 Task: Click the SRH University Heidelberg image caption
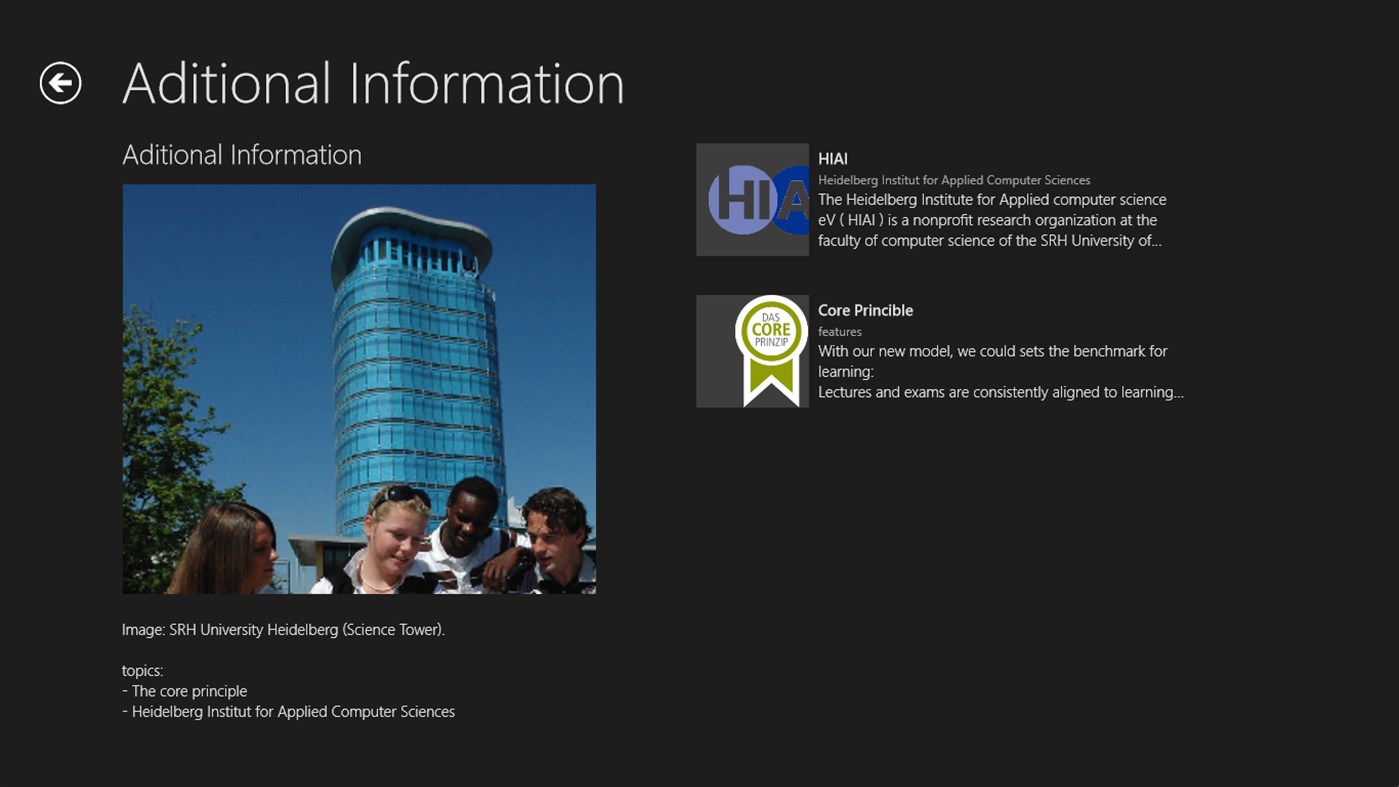coord(283,629)
